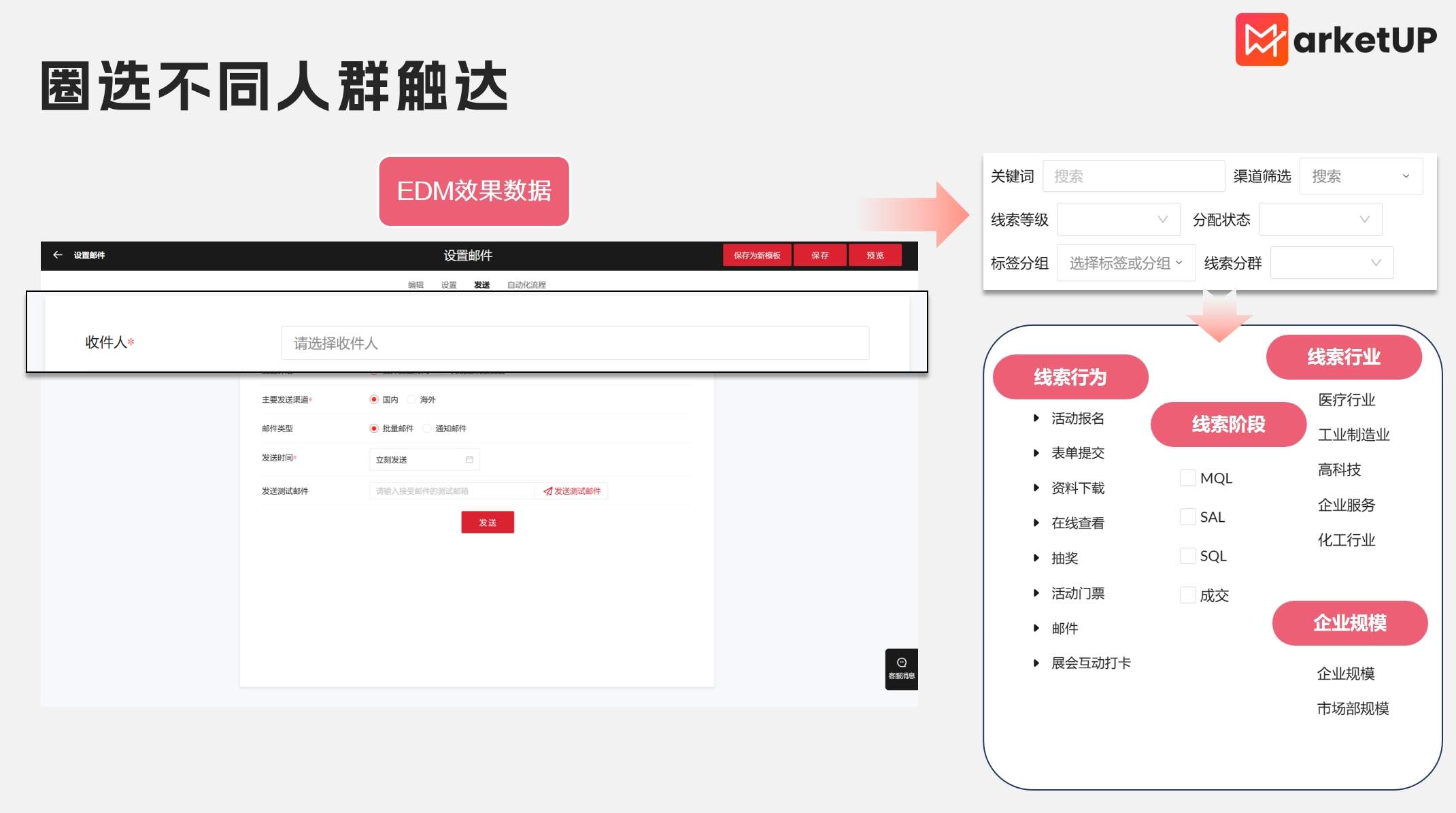Expand the 展会互动打卡 item
1456x813 pixels.
point(1036,663)
